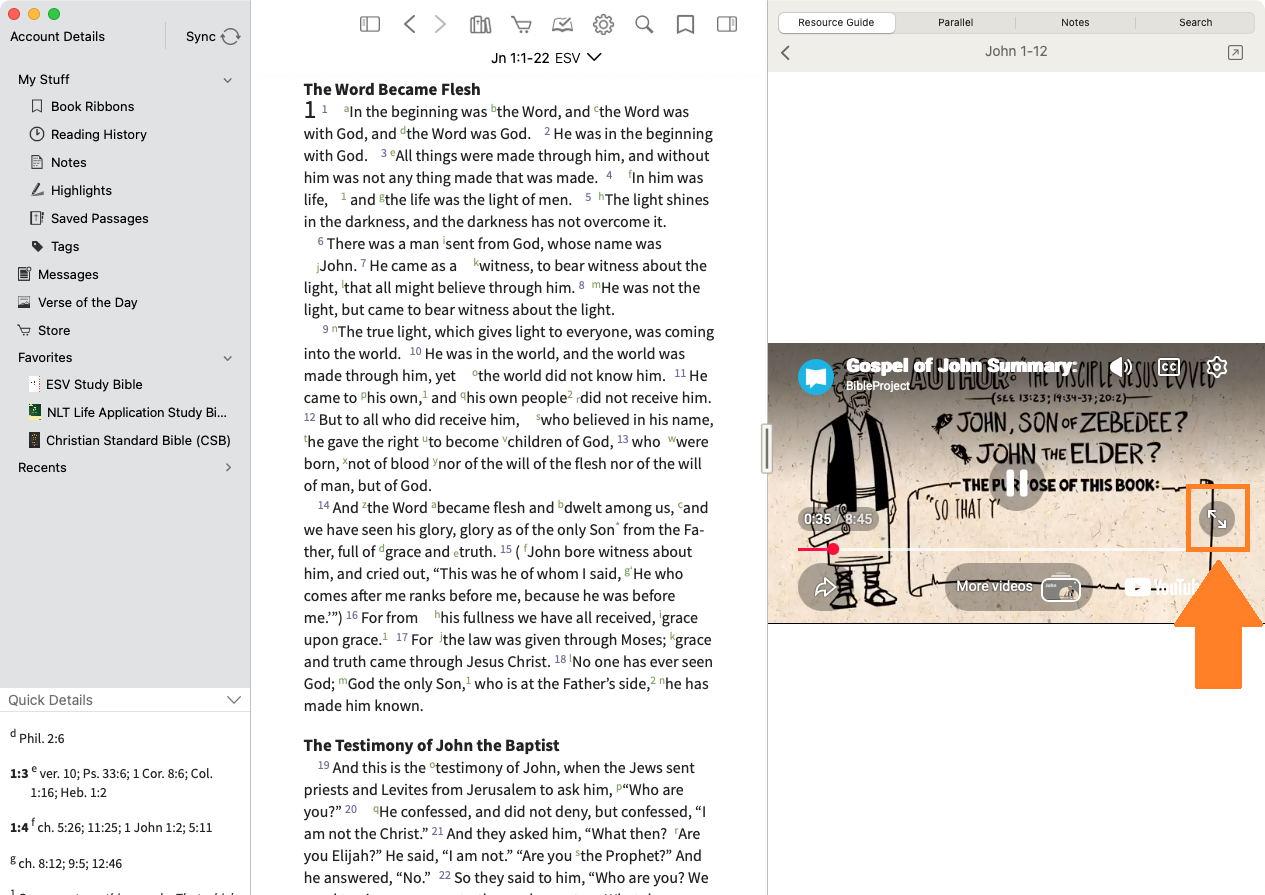This screenshot has width=1265, height=895.
Task: Switch to the Search tab
Action: point(1195,22)
